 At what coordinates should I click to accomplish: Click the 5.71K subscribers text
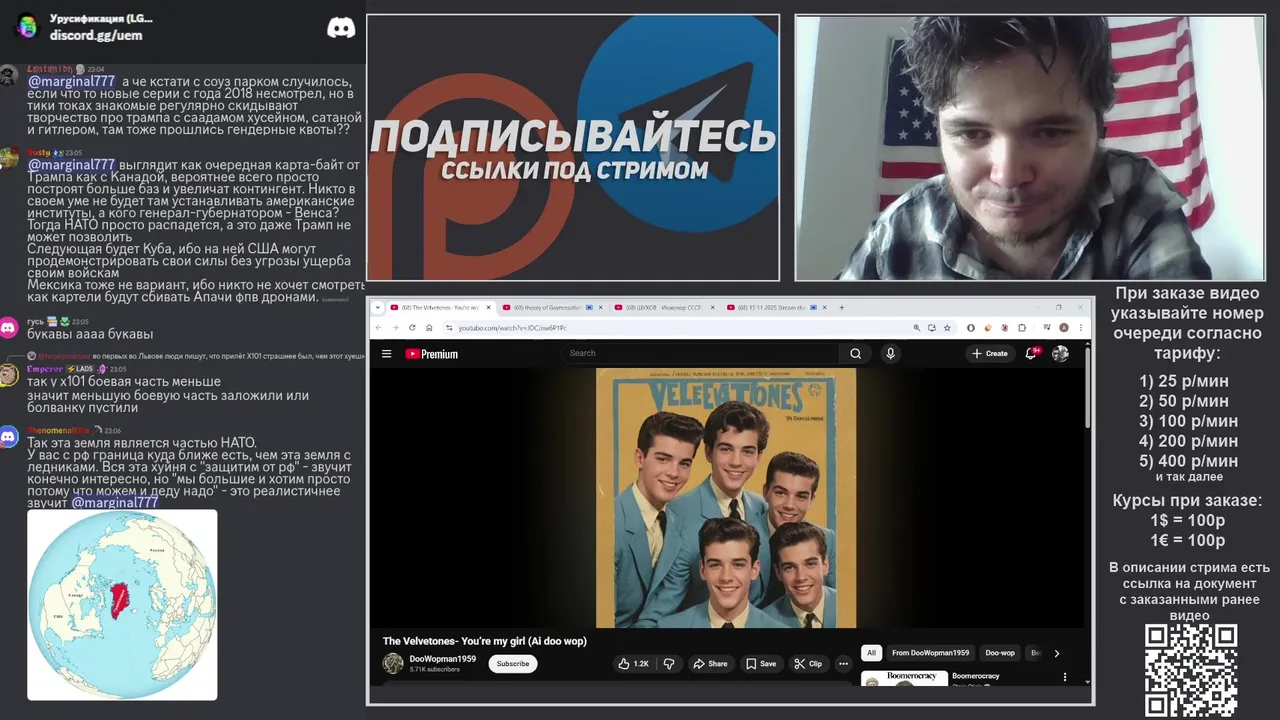[x=434, y=669]
